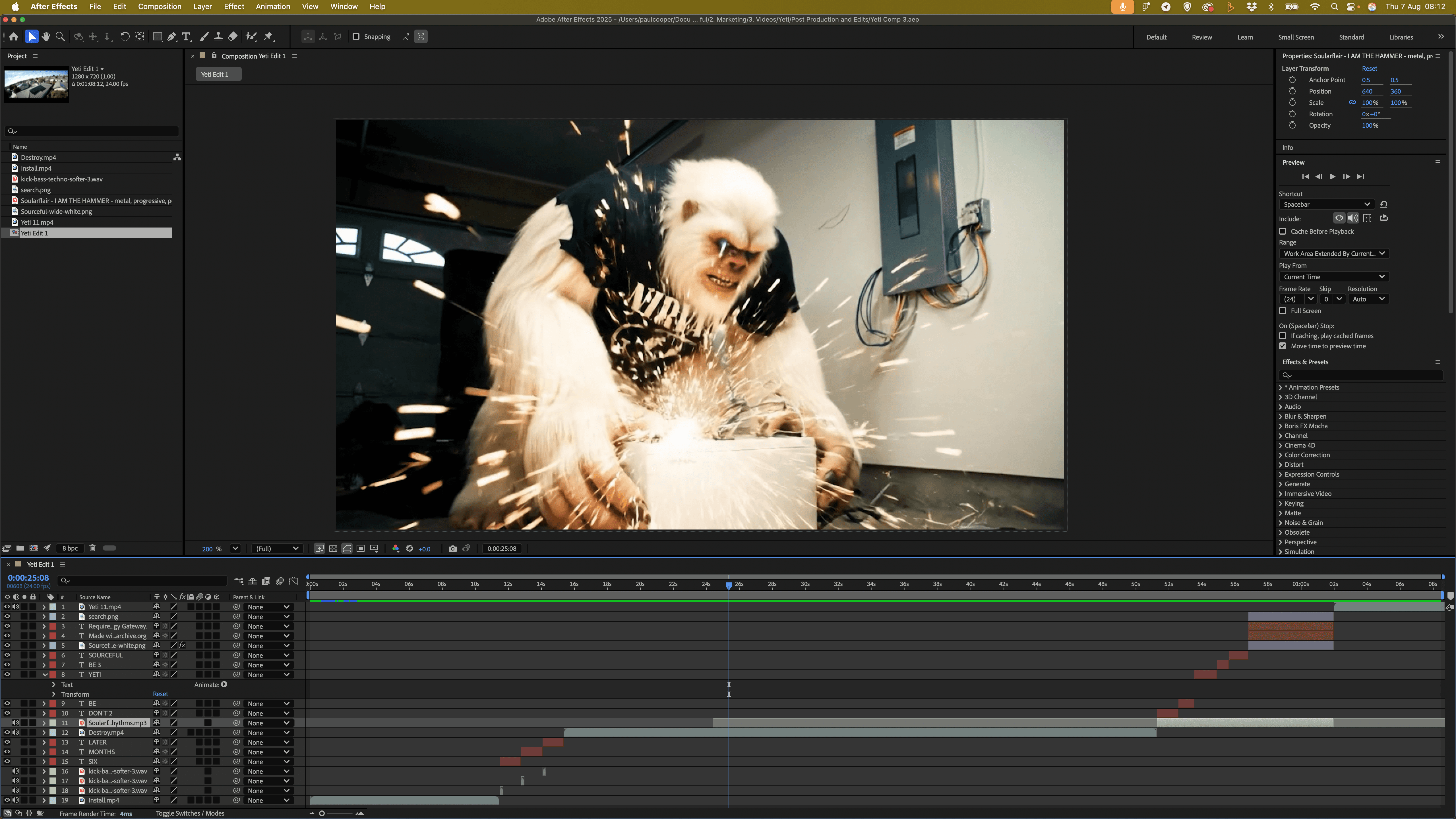The width and height of the screenshot is (1456, 819).
Task: Click the timeline zoom slider
Action: (322, 813)
